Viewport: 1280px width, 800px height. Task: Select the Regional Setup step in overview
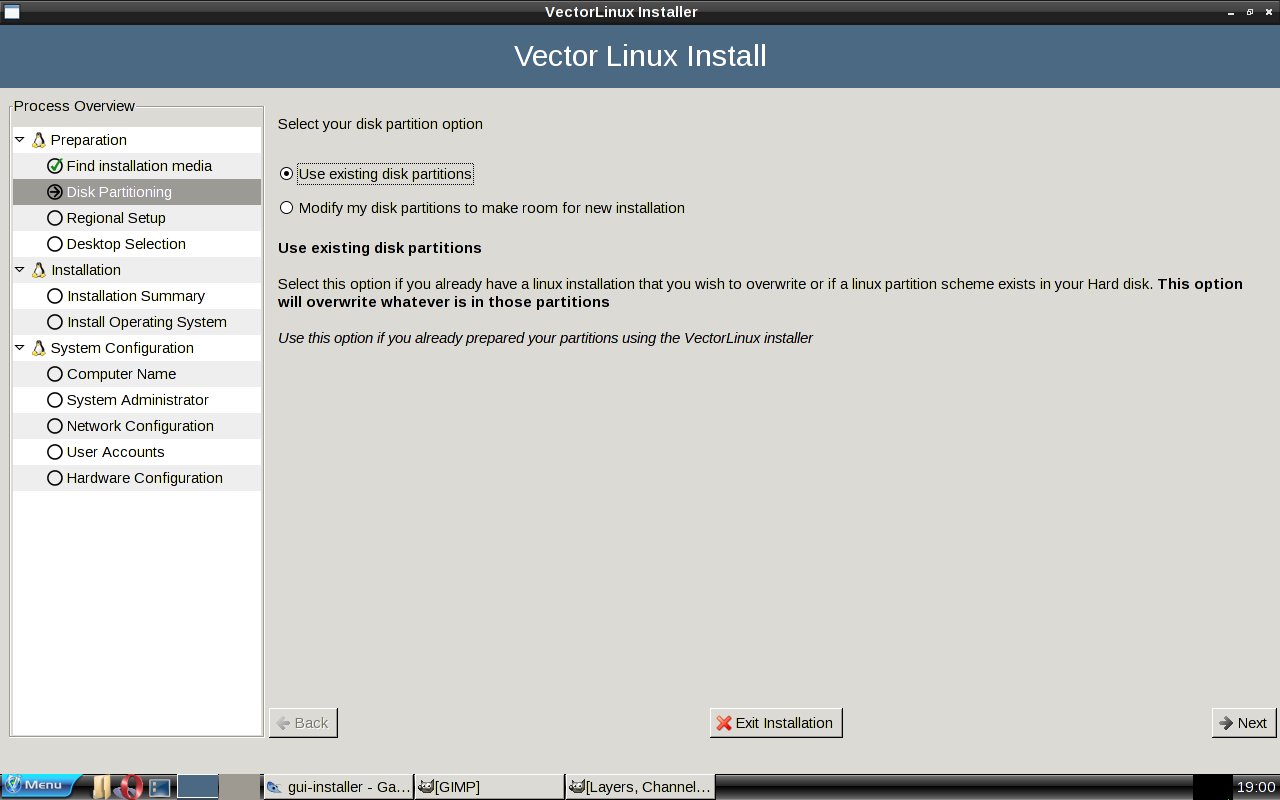(116, 218)
